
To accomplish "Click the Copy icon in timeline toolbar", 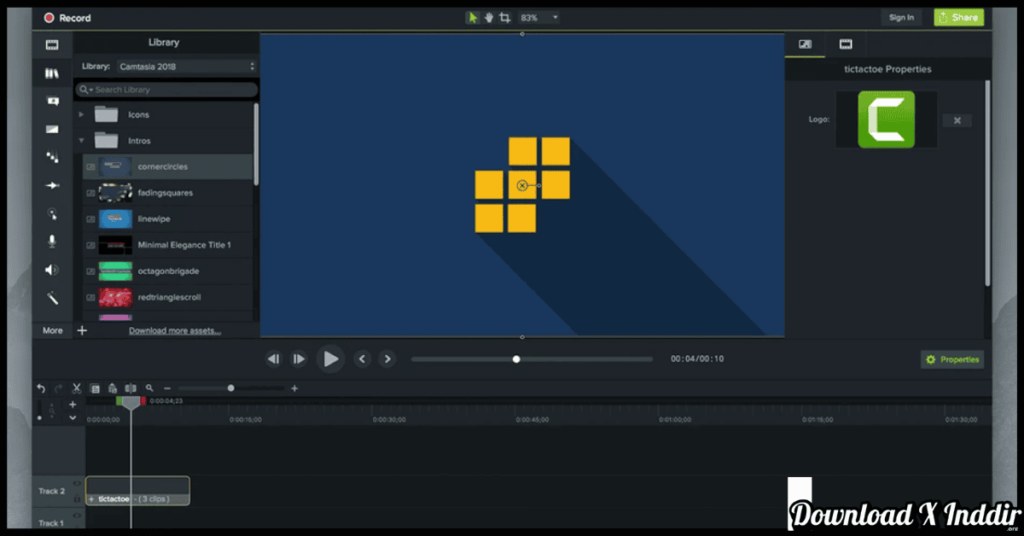I will pyautogui.click(x=95, y=388).
